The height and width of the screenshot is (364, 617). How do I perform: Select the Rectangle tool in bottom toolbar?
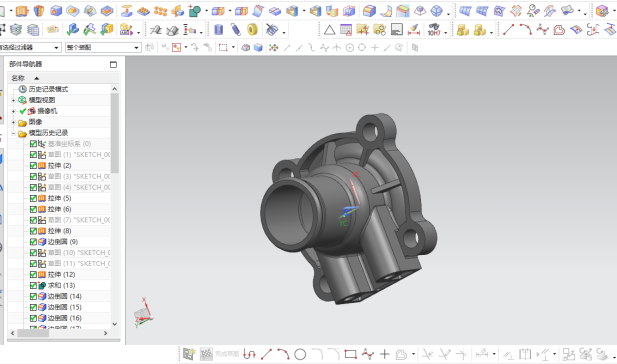point(350,355)
